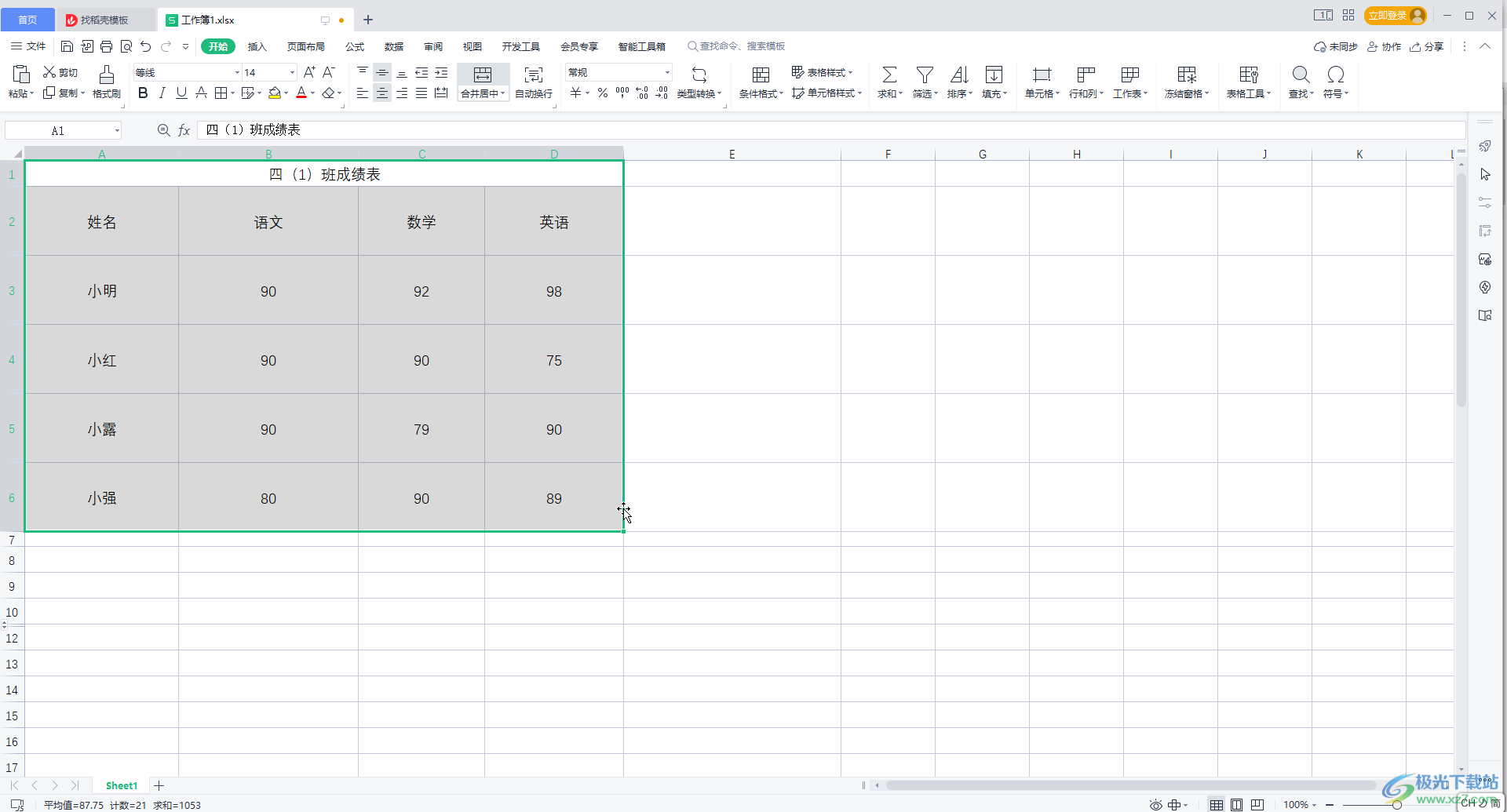Viewport: 1507px width, 812px height.
Task: Open the font size 14 dropdown
Action: pyautogui.click(x=292, y=72)
